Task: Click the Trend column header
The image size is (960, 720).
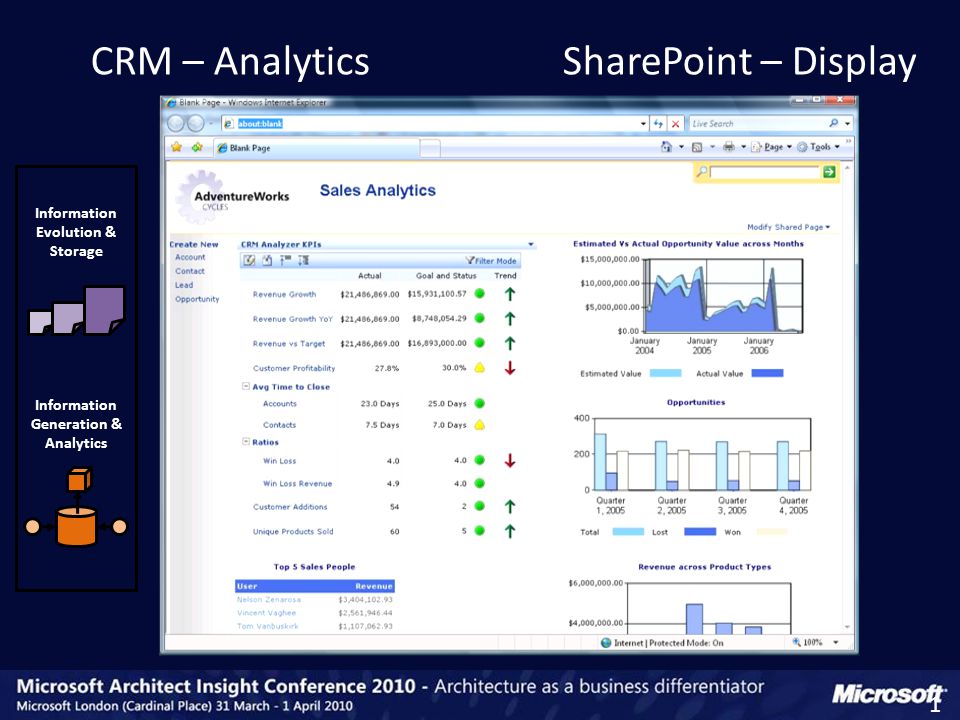Action: 506,276
